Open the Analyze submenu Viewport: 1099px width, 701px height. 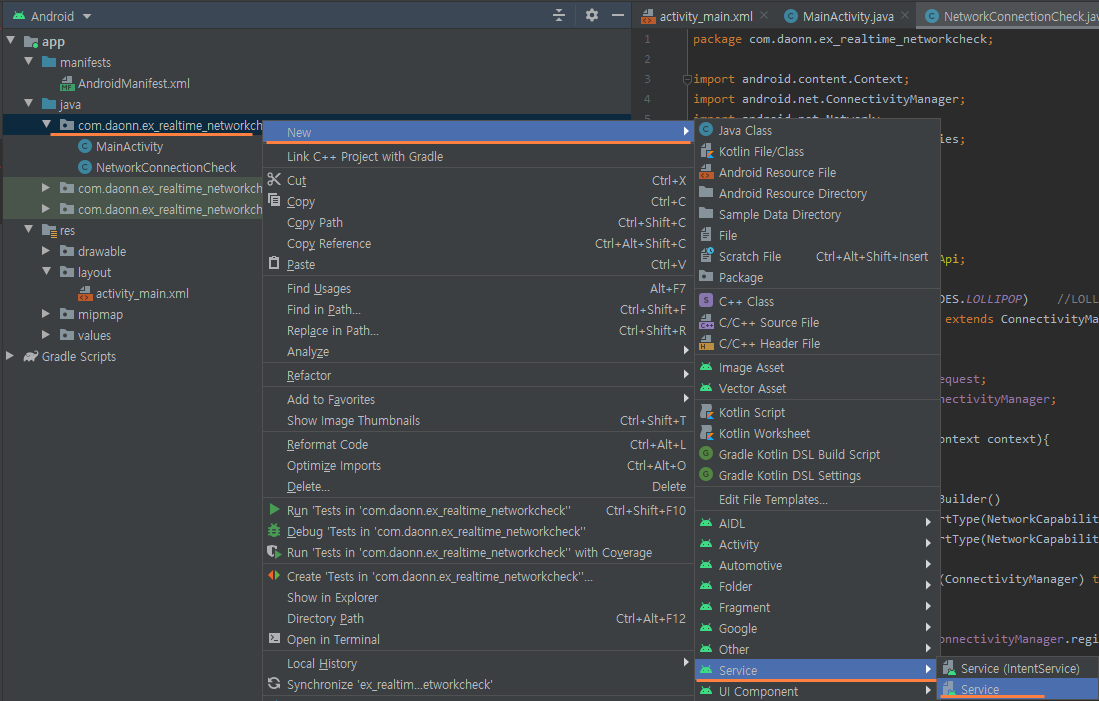[478, 351]
